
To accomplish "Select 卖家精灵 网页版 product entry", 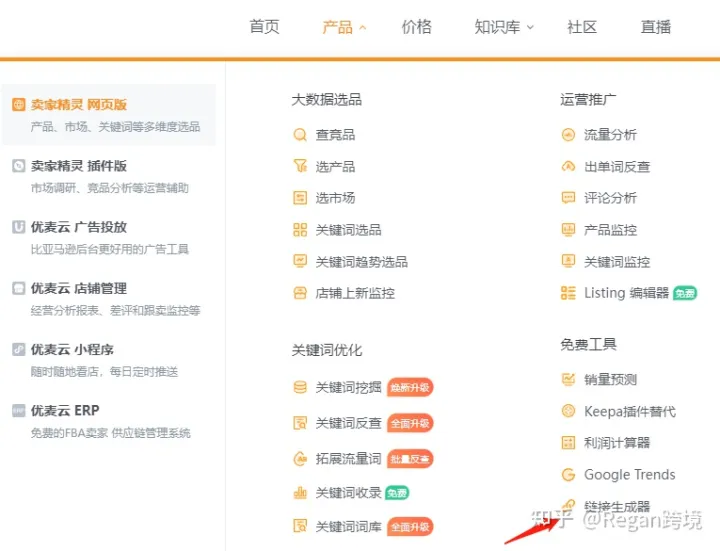I will (109, 115).
